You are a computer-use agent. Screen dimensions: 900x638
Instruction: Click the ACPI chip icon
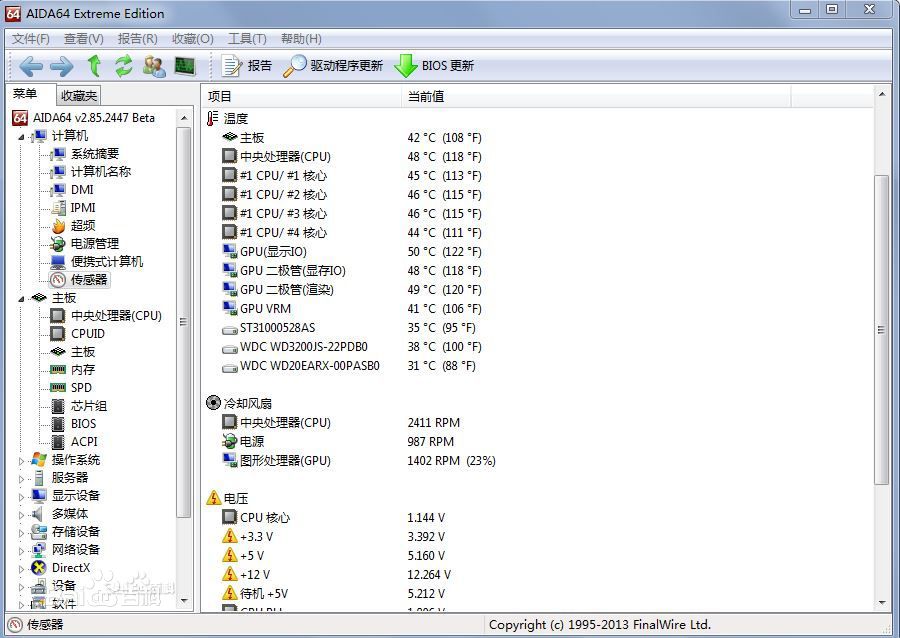58,442
